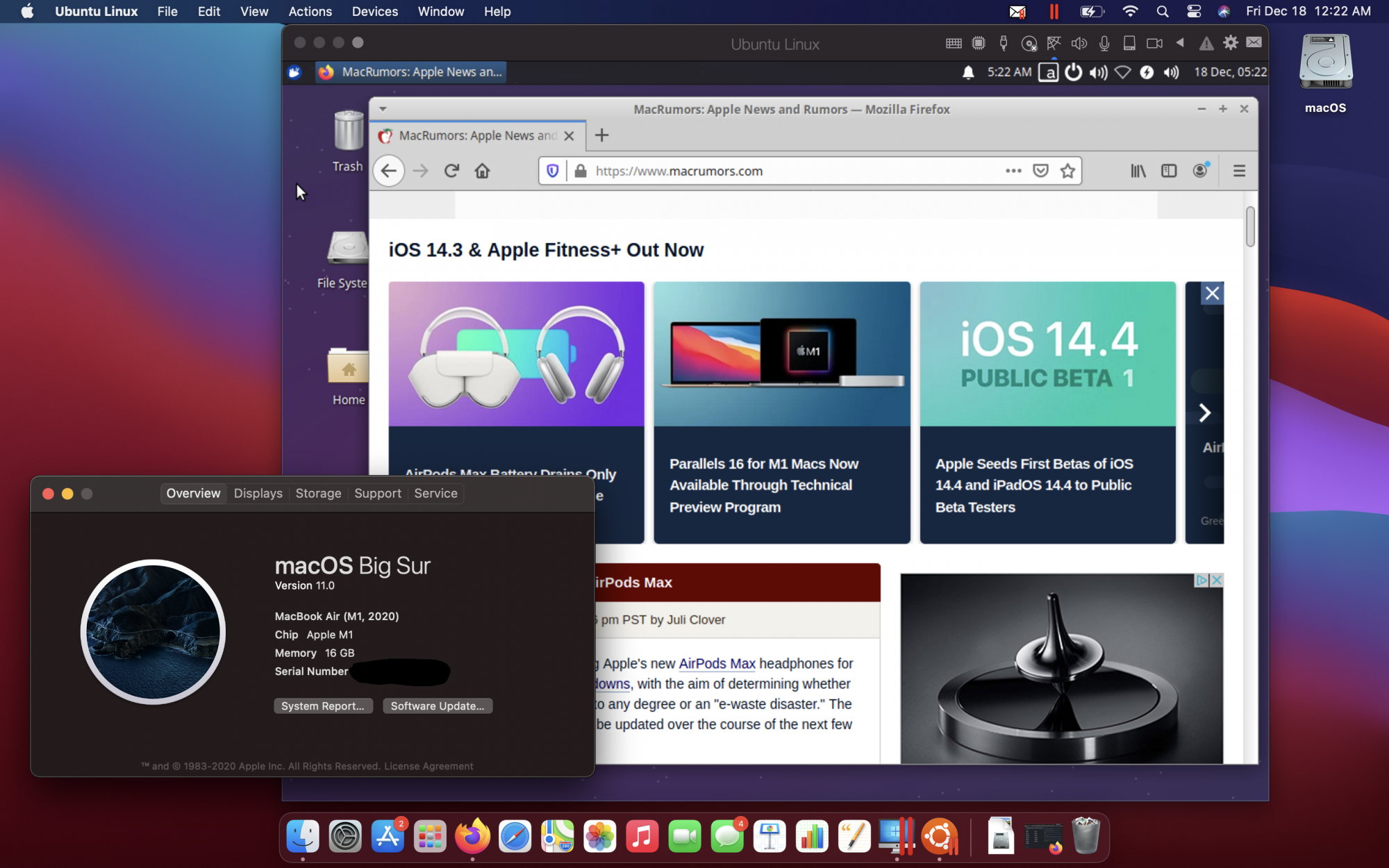
Task: Open the USB devices icon in the Parallels toolbar
Action: click(1004, 43)
